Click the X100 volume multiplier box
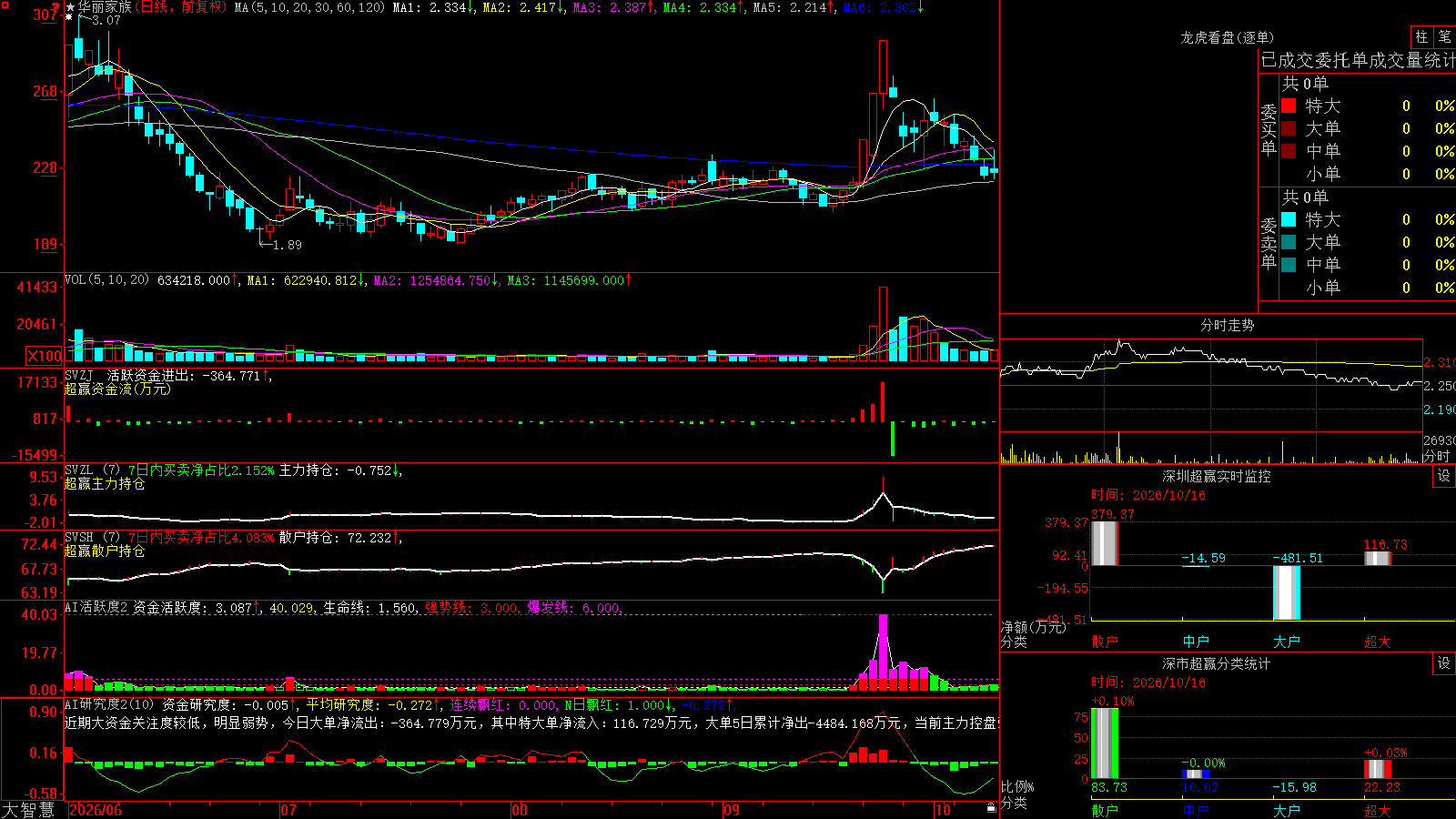This screenshot has width=1456, height=819. click(44, 356)
